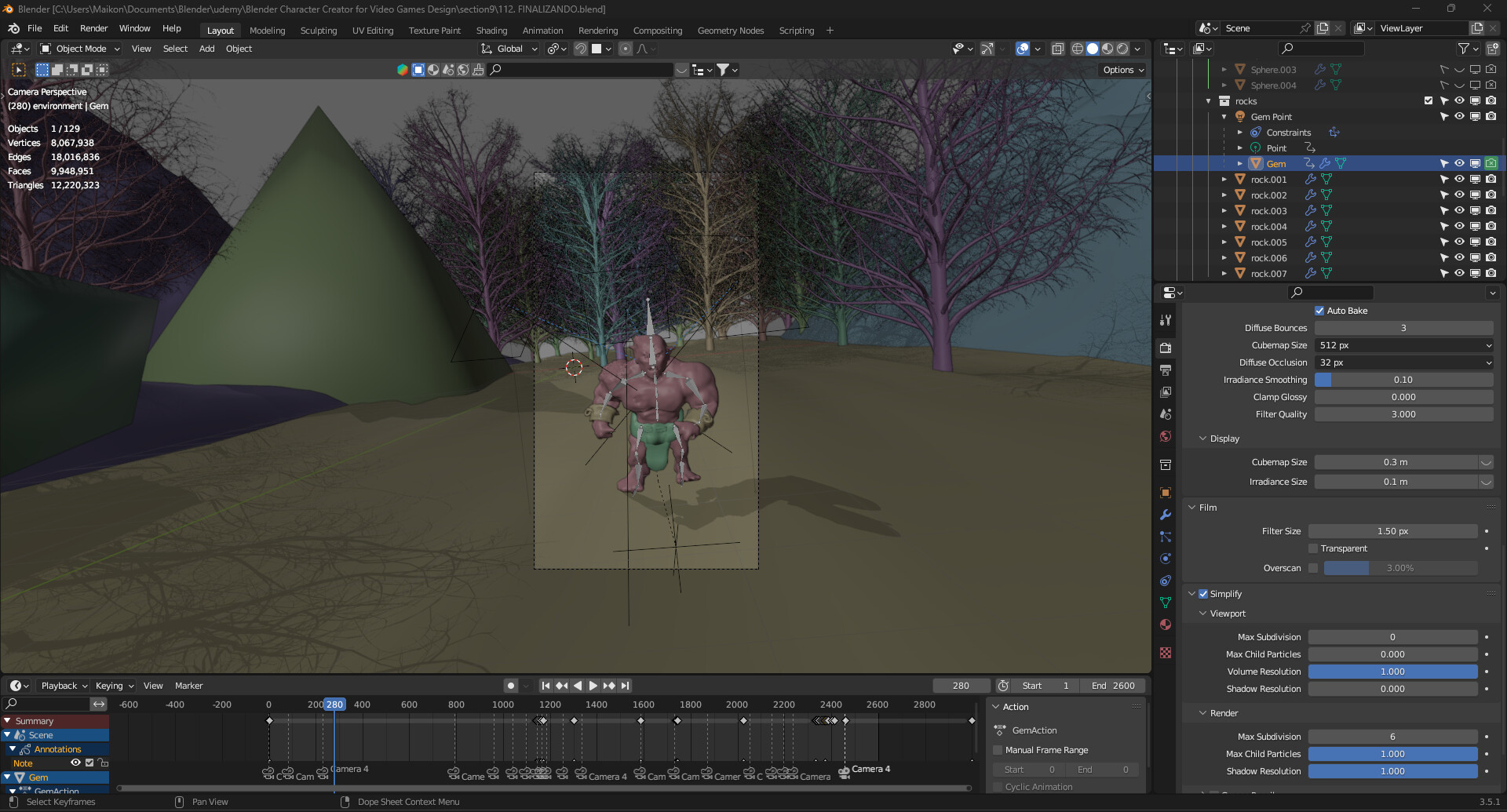Select the Output Properties printer icon
The image size is (1507, 812).
point(1166,370)
